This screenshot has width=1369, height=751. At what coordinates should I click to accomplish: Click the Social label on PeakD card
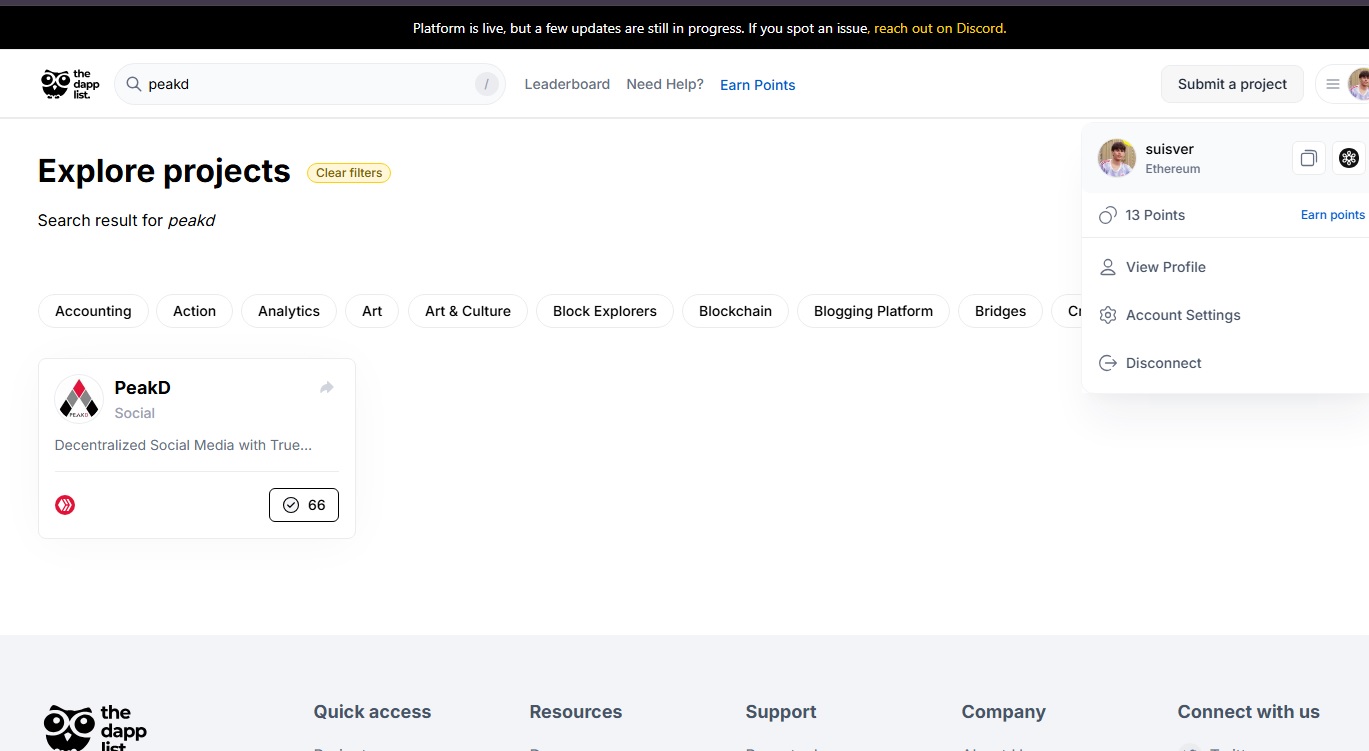(x=135, y=413)
